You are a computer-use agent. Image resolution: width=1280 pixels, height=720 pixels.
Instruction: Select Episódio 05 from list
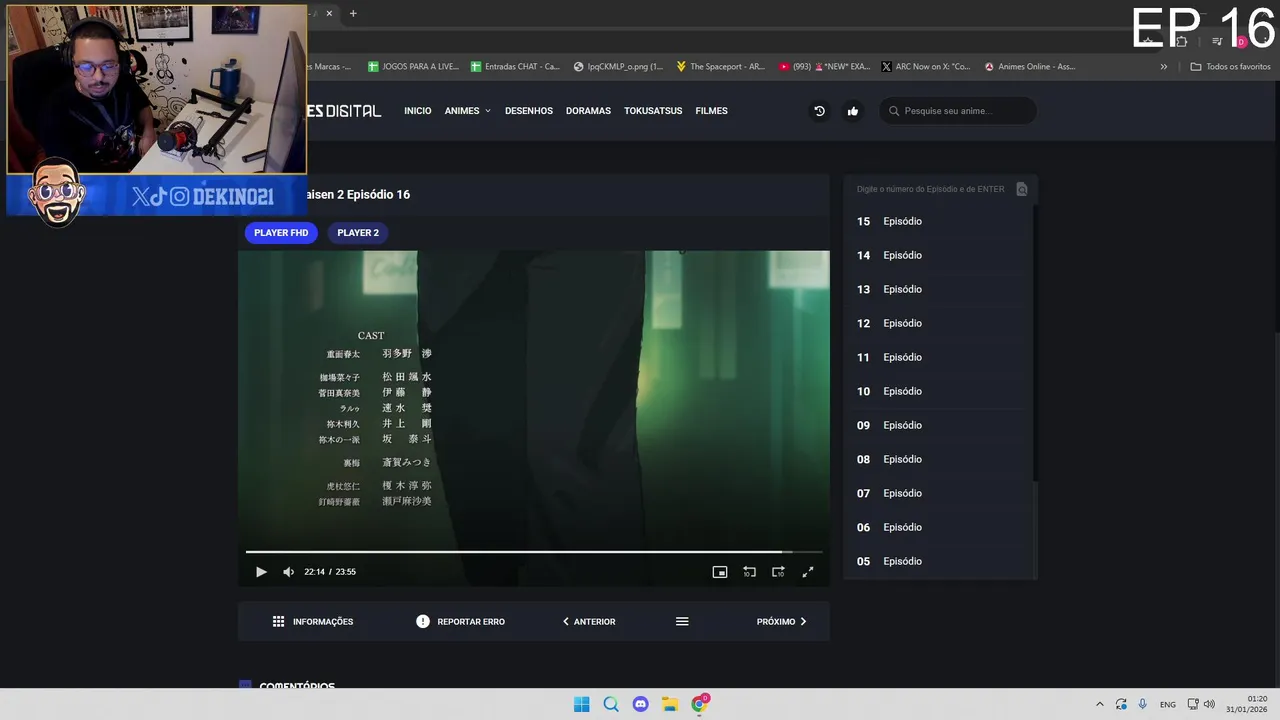pos(938,561)
